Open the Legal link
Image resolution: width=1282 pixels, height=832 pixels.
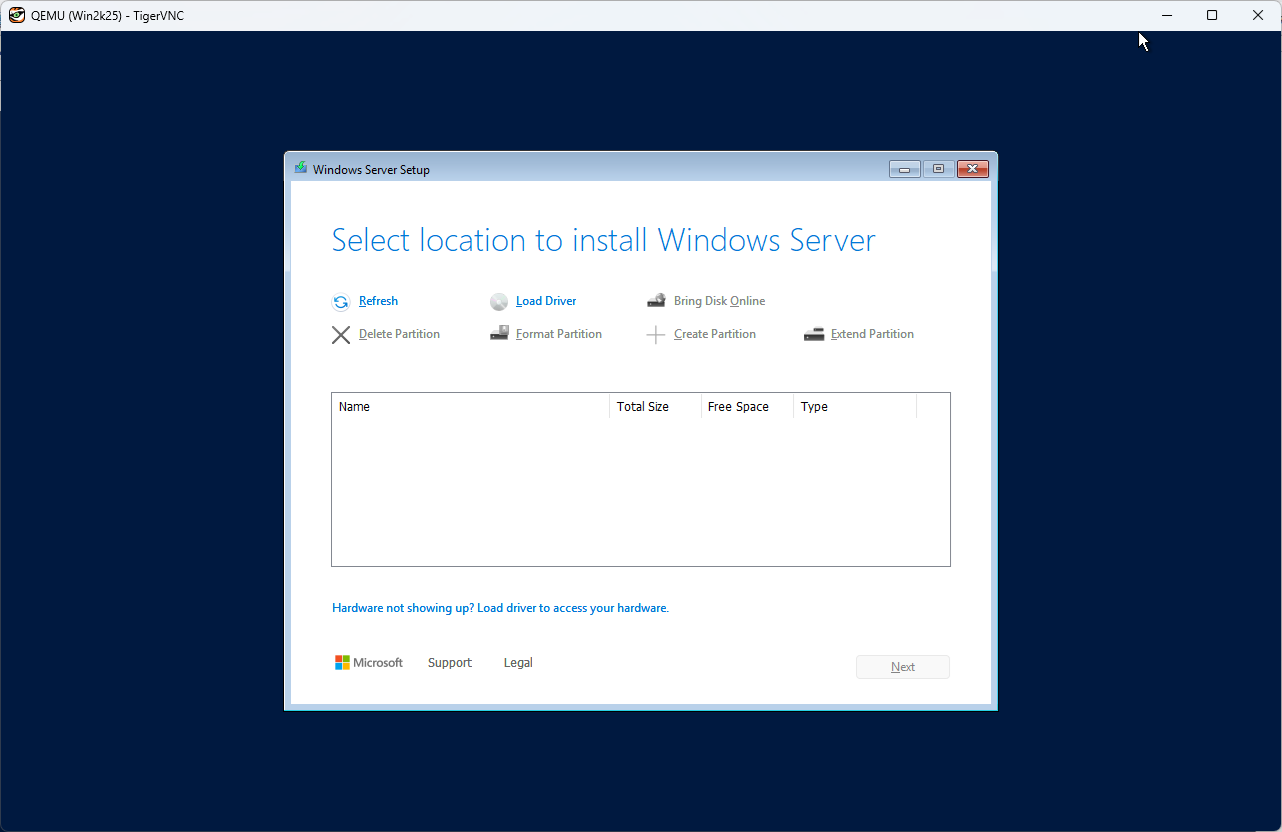click(518, 663)
